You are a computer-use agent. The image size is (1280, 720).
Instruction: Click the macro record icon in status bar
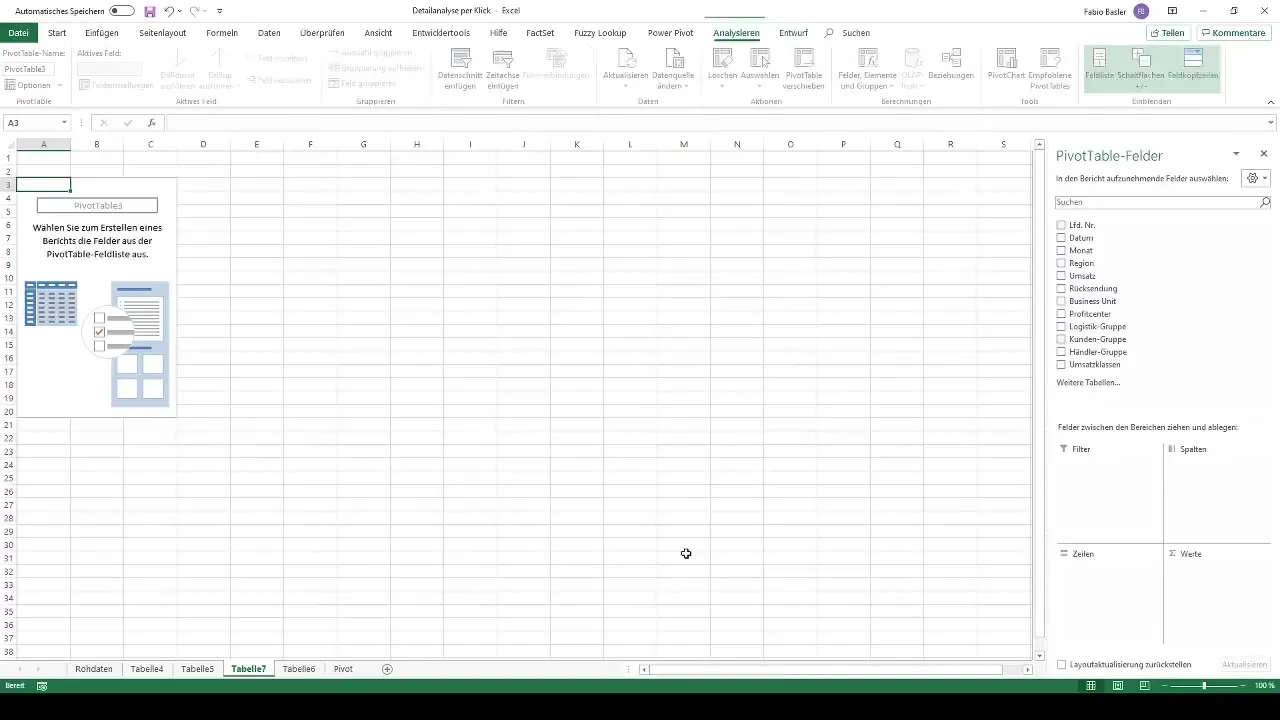[x=42, y=686]
